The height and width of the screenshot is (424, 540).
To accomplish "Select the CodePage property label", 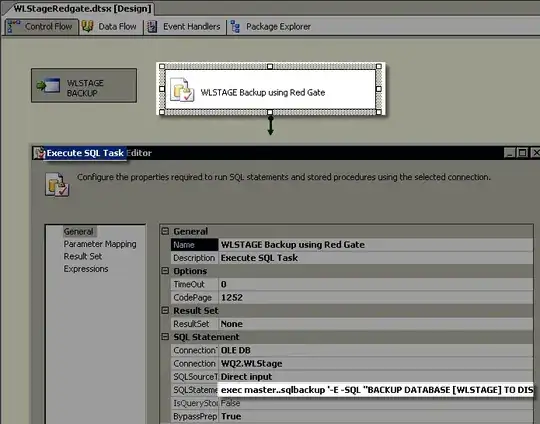I will (x=195, y=297).
